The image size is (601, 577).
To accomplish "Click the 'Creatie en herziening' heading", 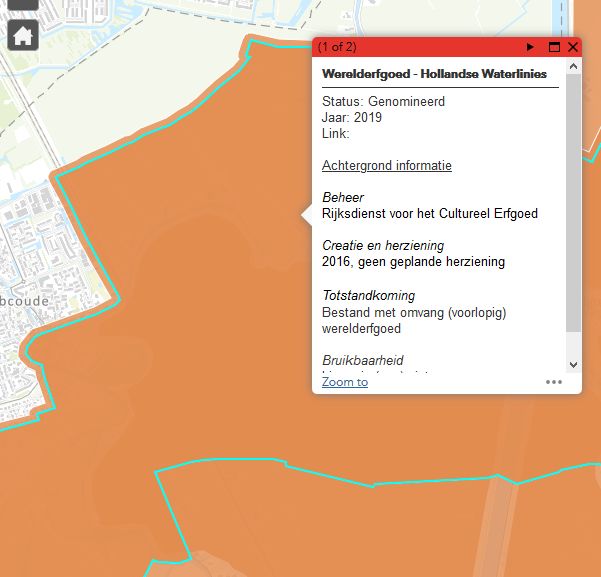I will (383, 245).
